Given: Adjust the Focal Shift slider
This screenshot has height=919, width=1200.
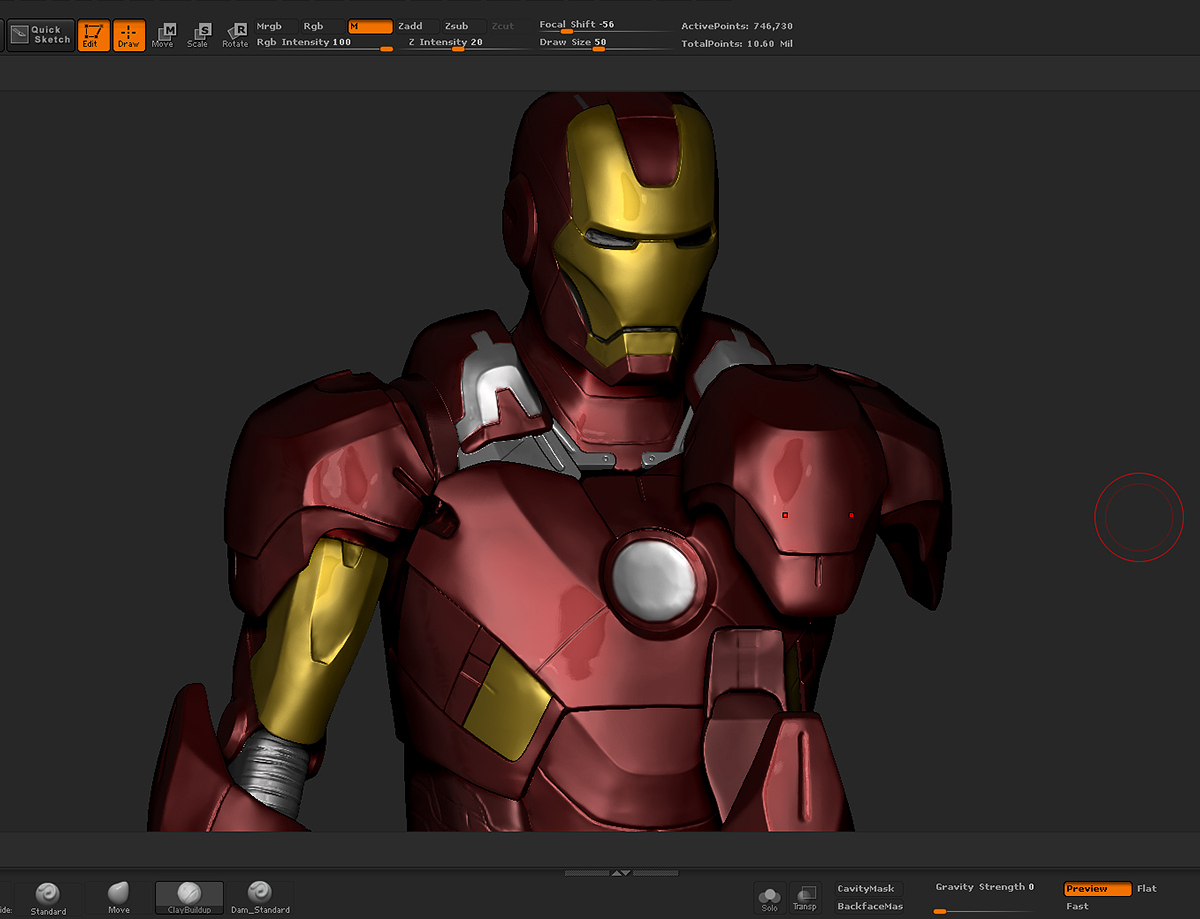Looking at the screenshot, I should (604, 26).
